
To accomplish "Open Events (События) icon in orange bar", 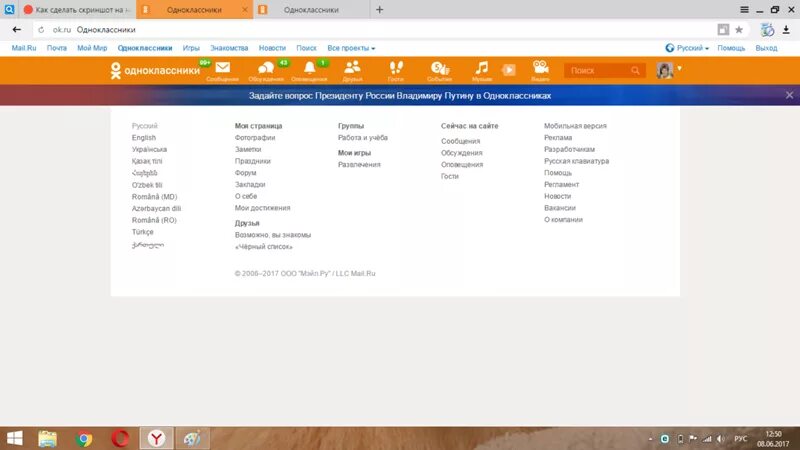I will [439, 70].
